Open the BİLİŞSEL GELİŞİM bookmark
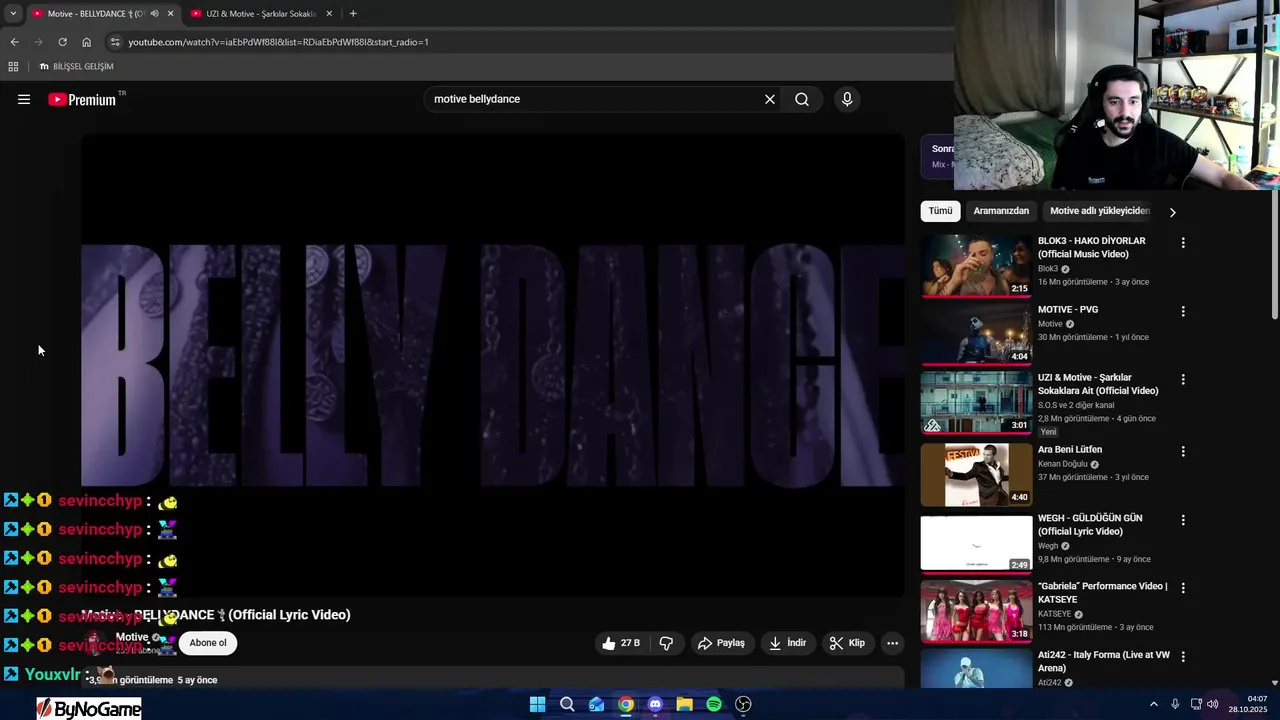The width and height of the screenshot is (1280, 720). coord(77,66)
